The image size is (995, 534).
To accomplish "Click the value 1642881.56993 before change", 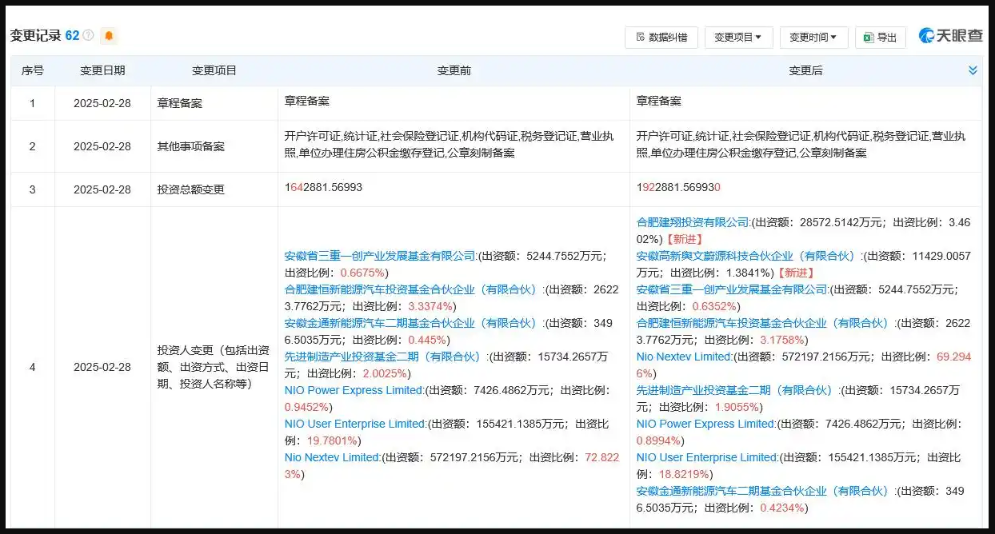I will pos(324,188).
